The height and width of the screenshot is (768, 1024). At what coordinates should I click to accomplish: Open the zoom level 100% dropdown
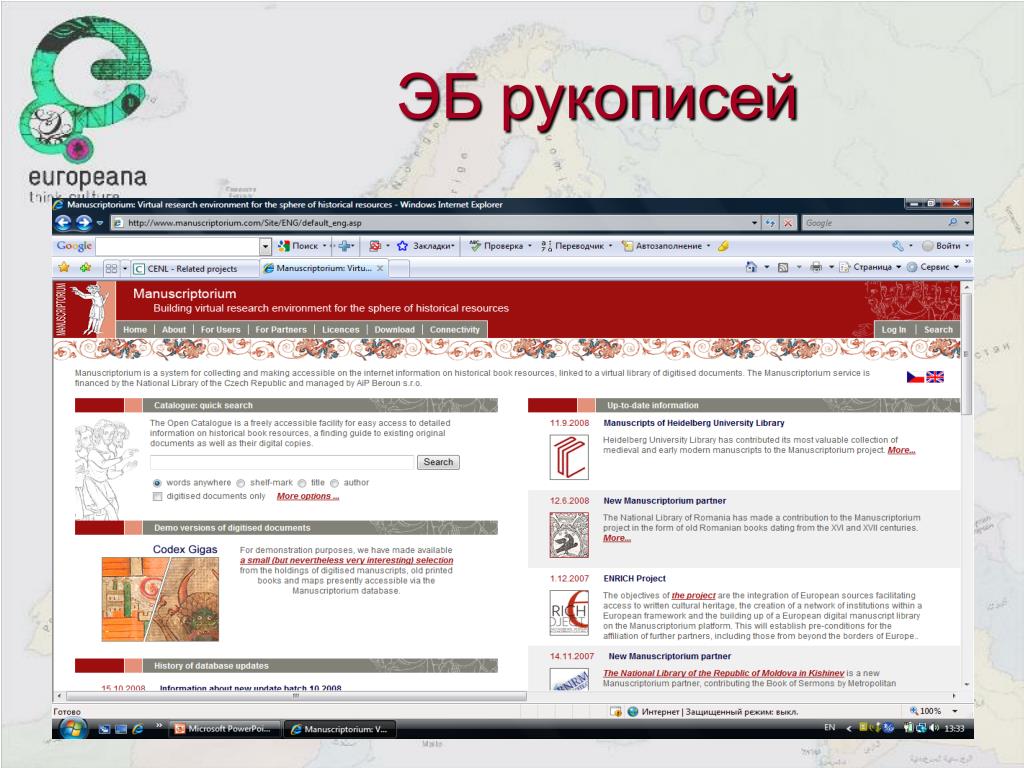[955, 711]
